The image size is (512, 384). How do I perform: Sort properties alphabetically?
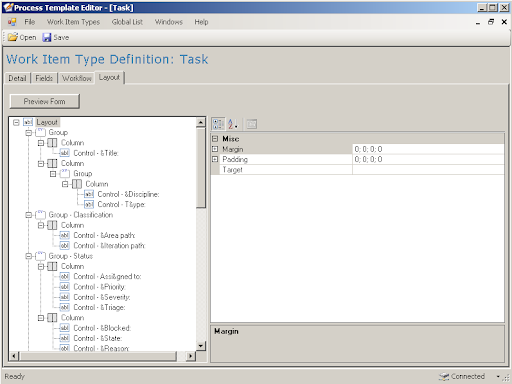233,124
